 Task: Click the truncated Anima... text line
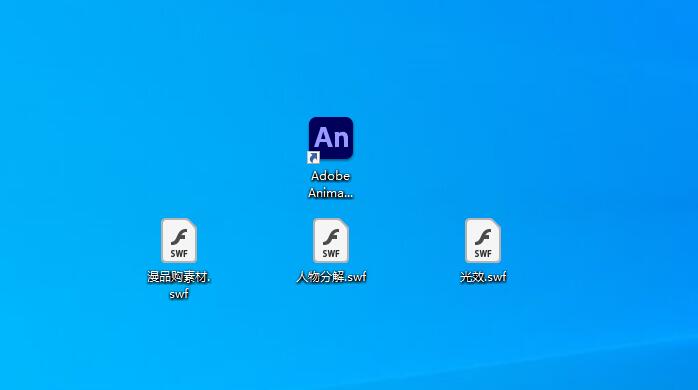[x=331, y=193]
